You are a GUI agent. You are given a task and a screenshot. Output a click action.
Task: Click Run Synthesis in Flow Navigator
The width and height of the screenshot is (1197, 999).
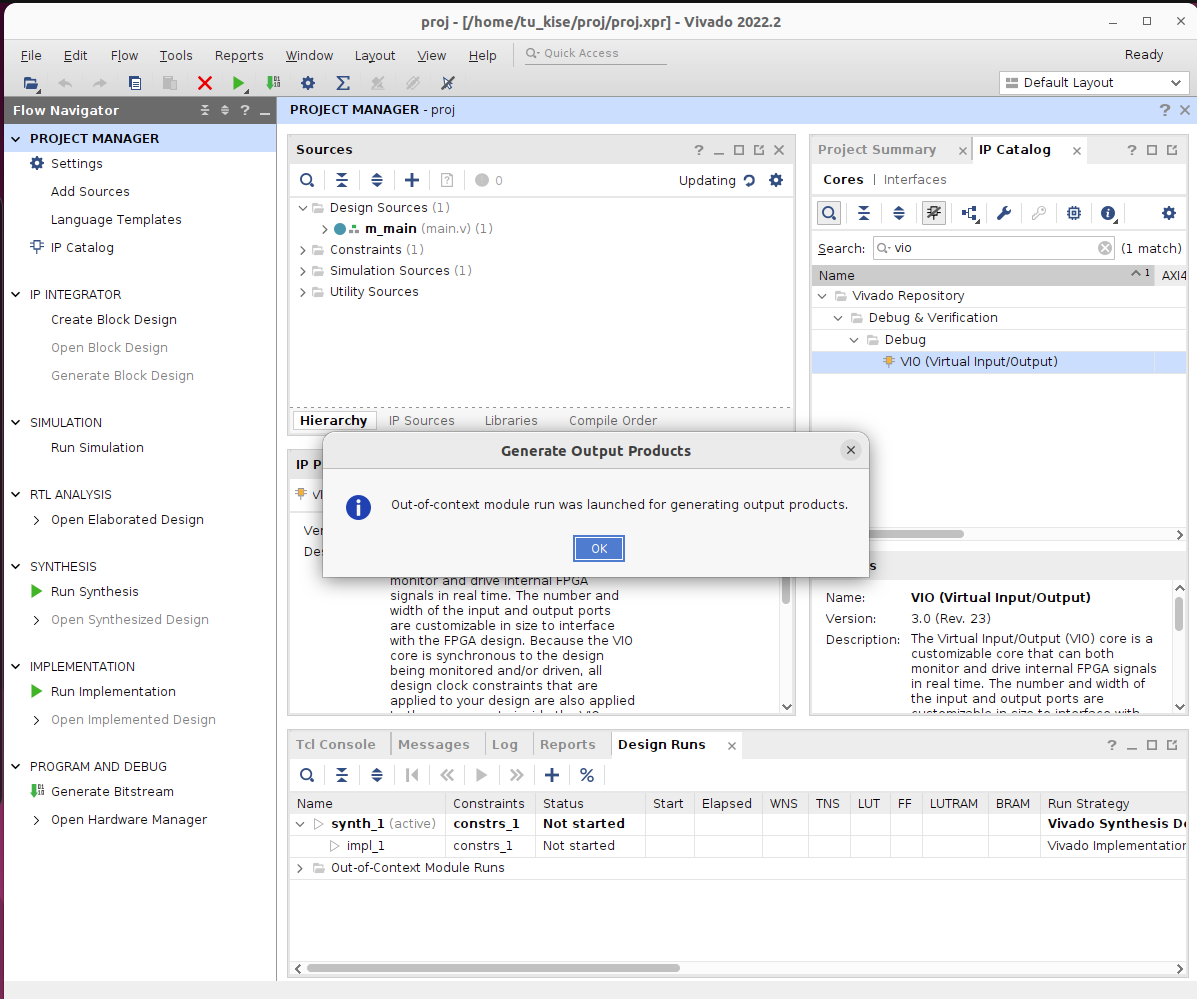click(95, 592)
